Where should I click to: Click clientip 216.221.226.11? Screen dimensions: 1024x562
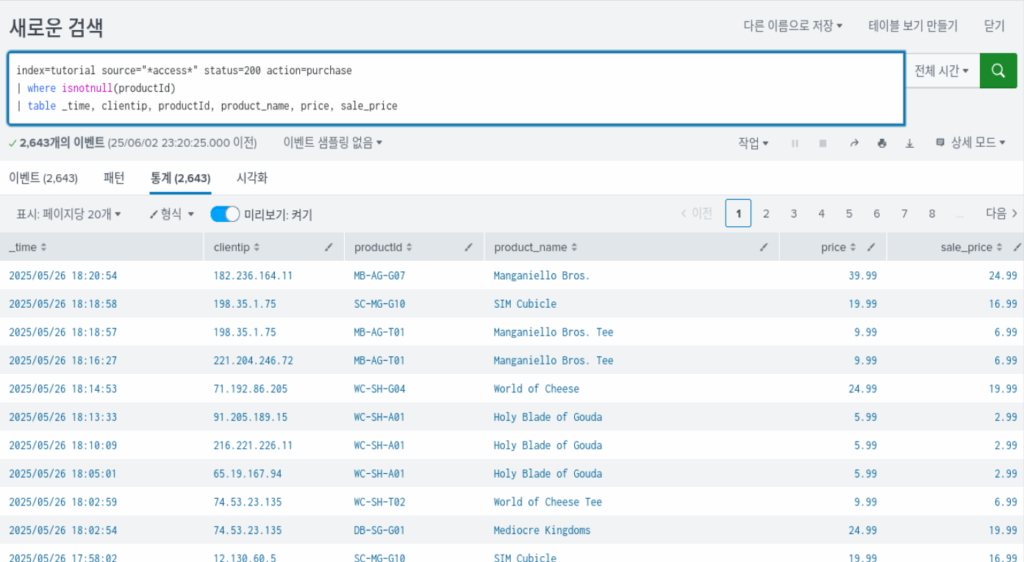pyautogui.click(x=253, y=445)
